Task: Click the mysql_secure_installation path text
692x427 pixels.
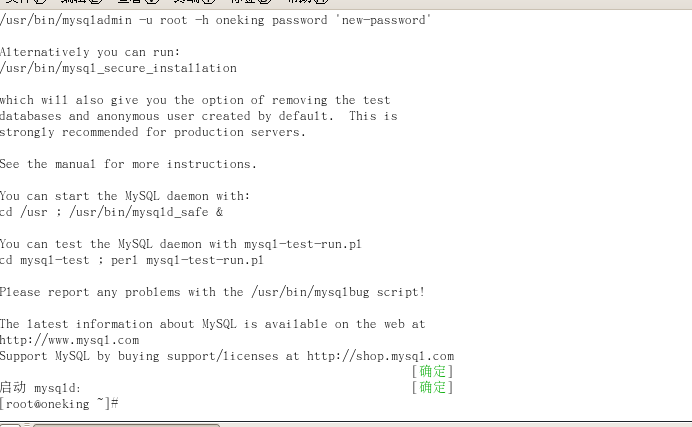Action: click(x=118, y=68)
